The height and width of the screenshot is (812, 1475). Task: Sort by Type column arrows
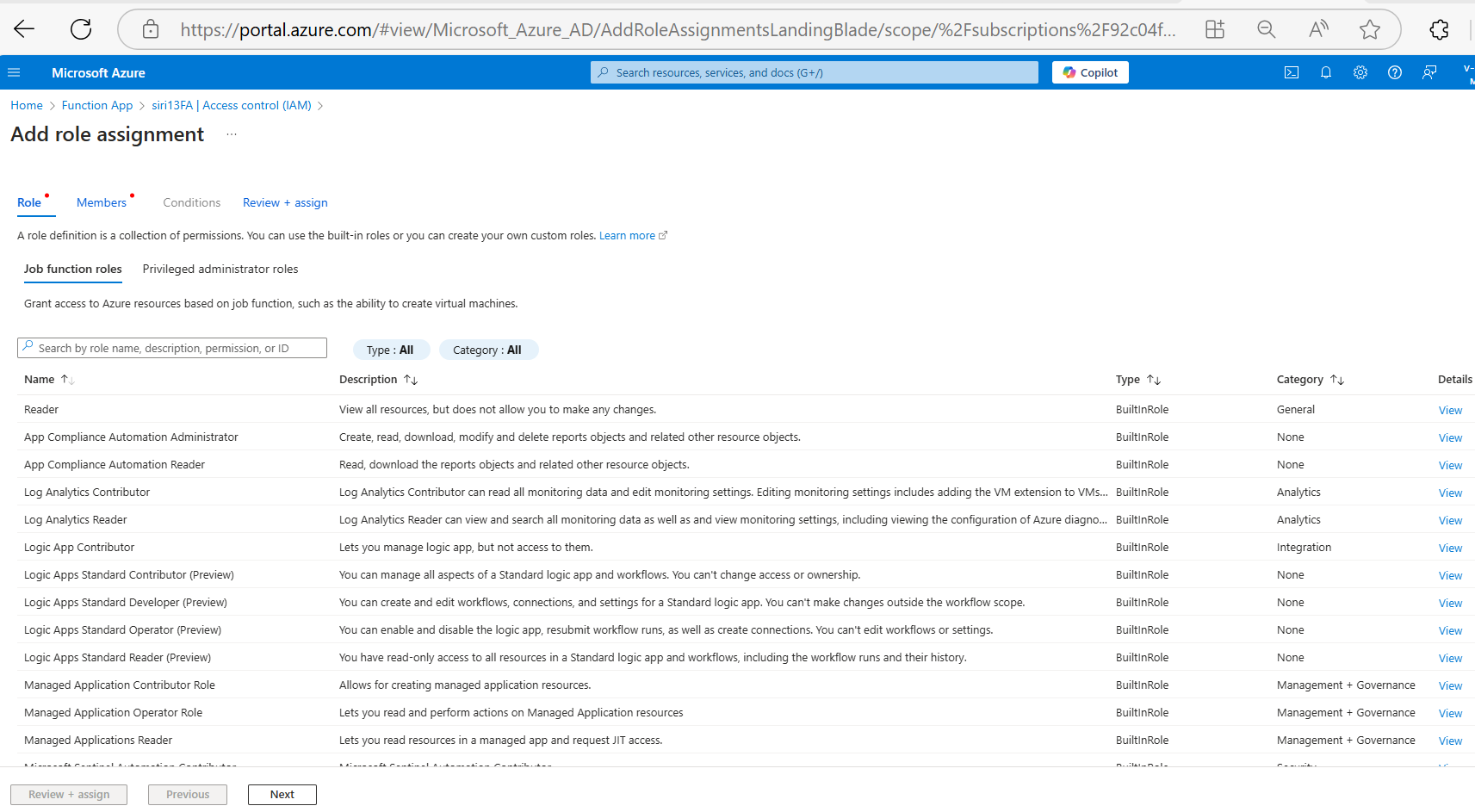click(x=1154, y=380)
